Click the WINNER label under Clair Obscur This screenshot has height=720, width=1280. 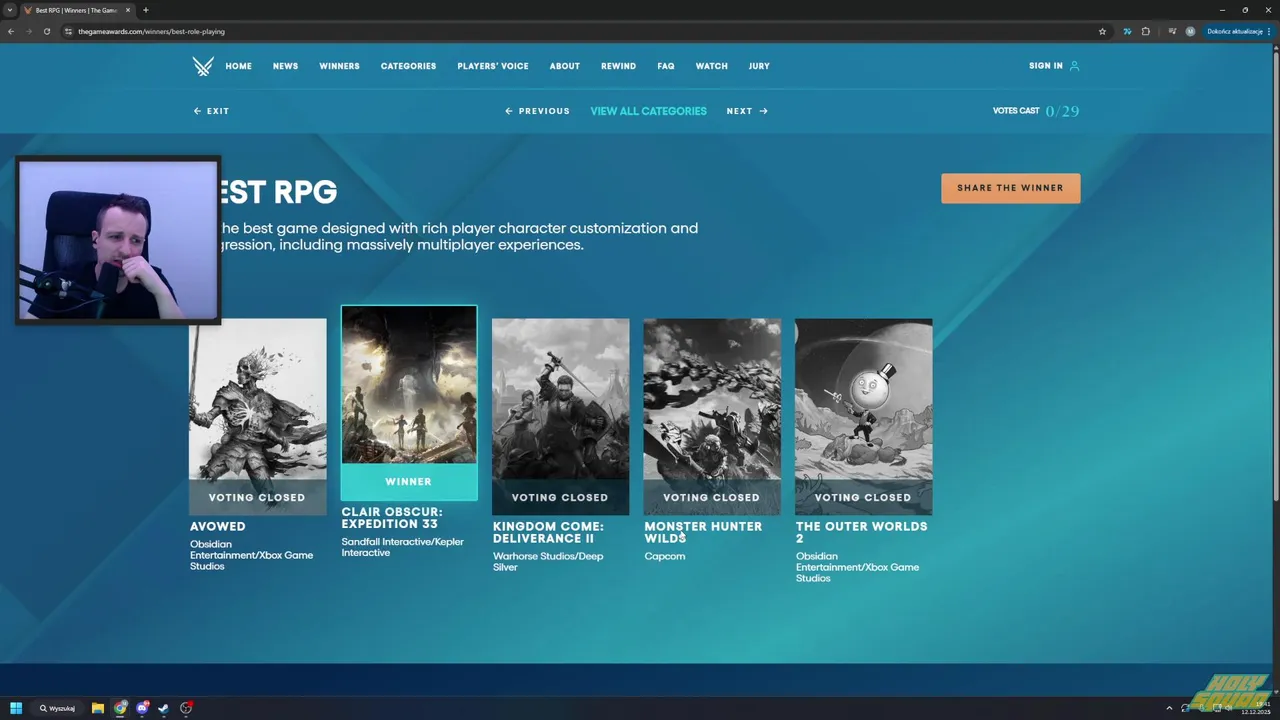(x=409, y=482)
